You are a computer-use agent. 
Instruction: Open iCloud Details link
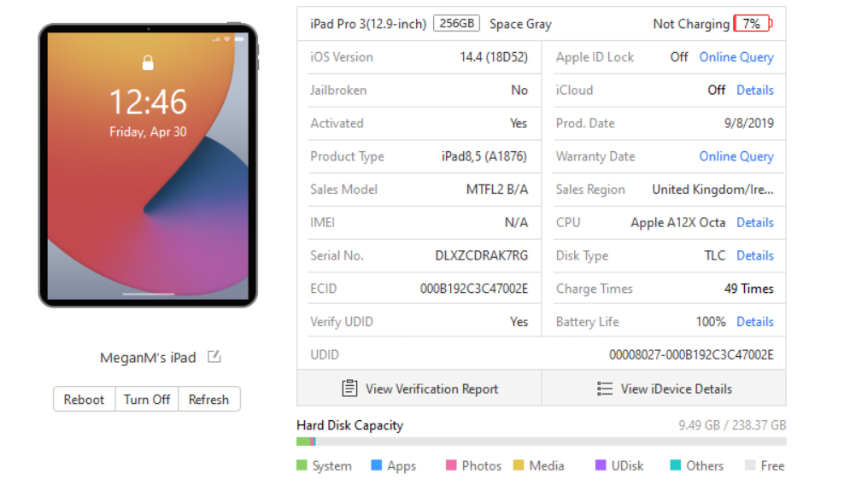click(x=755, y=90)
